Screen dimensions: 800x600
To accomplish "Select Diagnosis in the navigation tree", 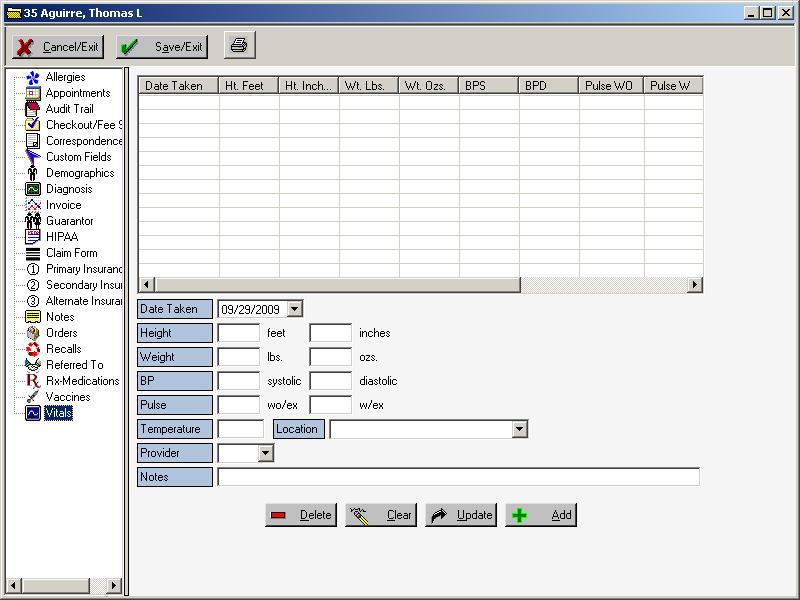I will pos(68,189).
